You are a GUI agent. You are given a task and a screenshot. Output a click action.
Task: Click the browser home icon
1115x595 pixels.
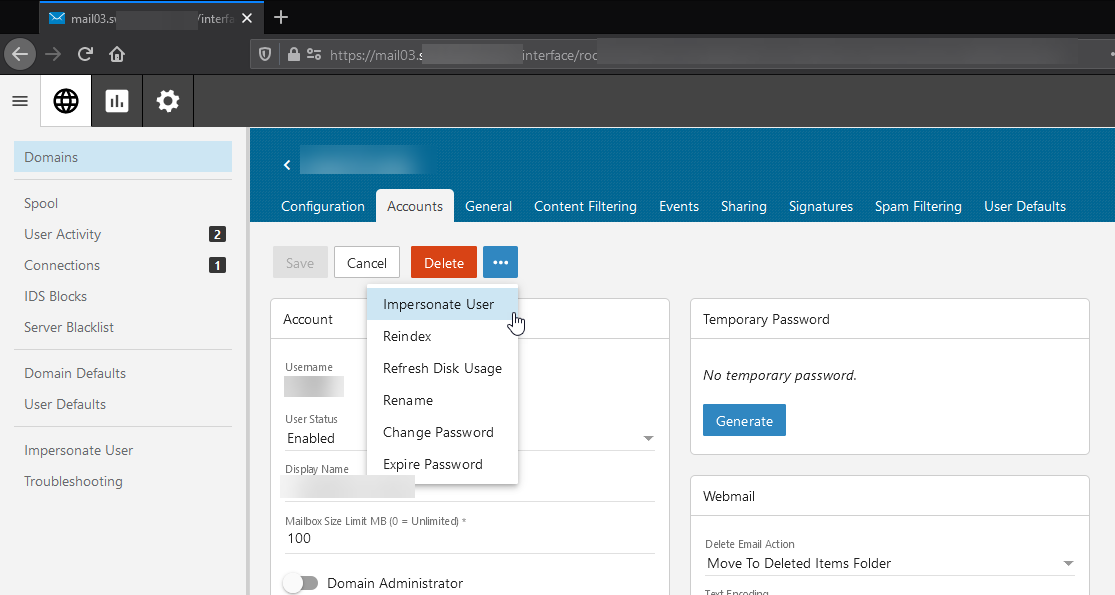117,54
